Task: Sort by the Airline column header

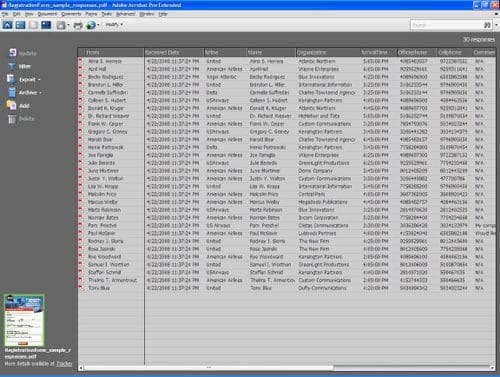Action: 225,52
